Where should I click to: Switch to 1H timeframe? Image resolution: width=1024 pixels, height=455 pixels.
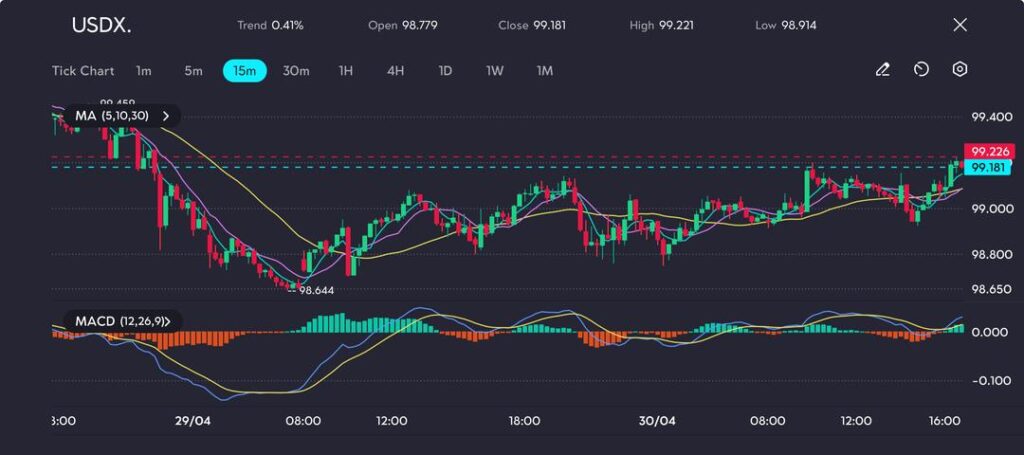click(x=346, y=71)
